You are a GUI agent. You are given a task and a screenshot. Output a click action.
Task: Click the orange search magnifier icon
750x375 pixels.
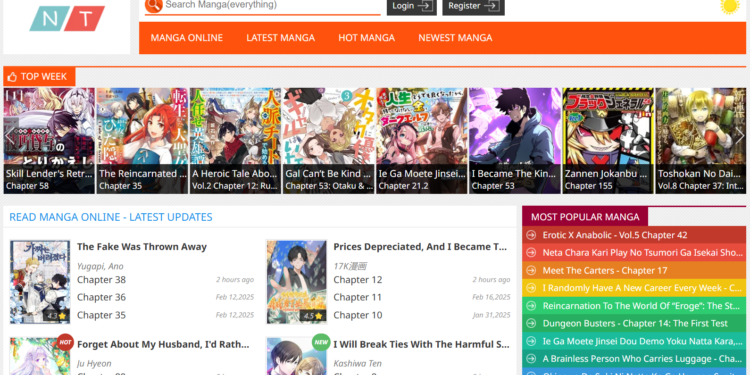[x=154, y=5]
